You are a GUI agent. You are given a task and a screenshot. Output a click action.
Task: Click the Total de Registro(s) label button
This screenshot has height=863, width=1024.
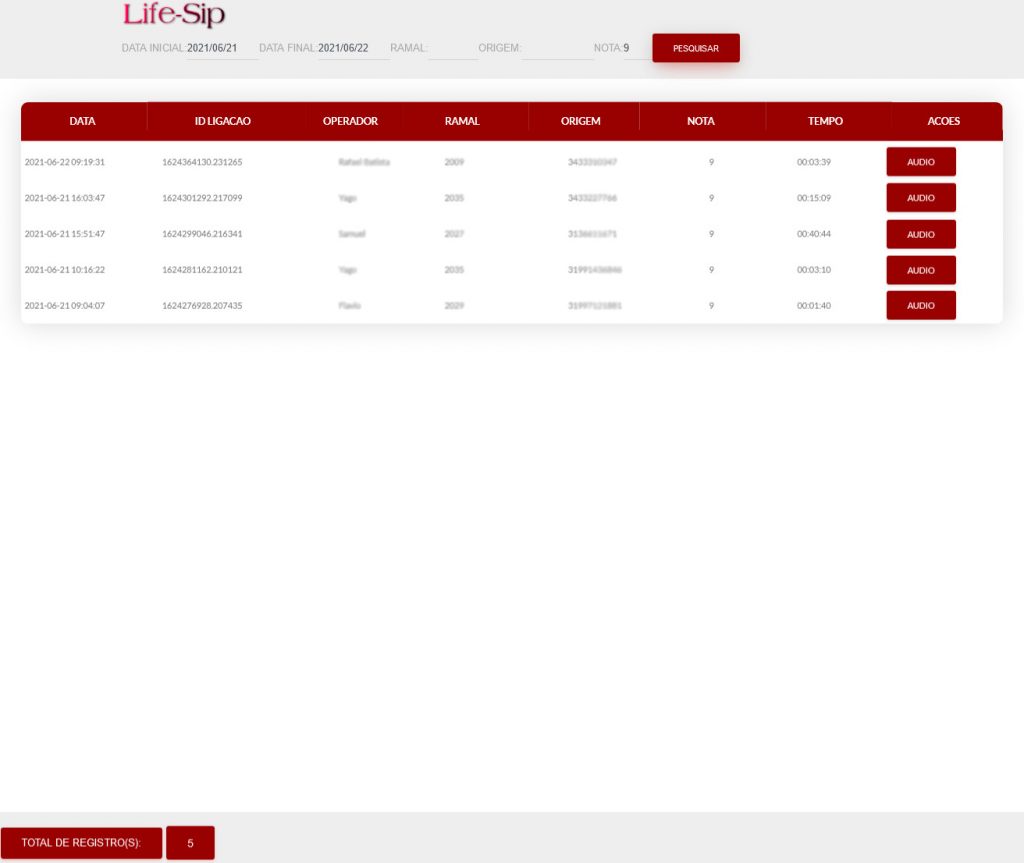81,843
